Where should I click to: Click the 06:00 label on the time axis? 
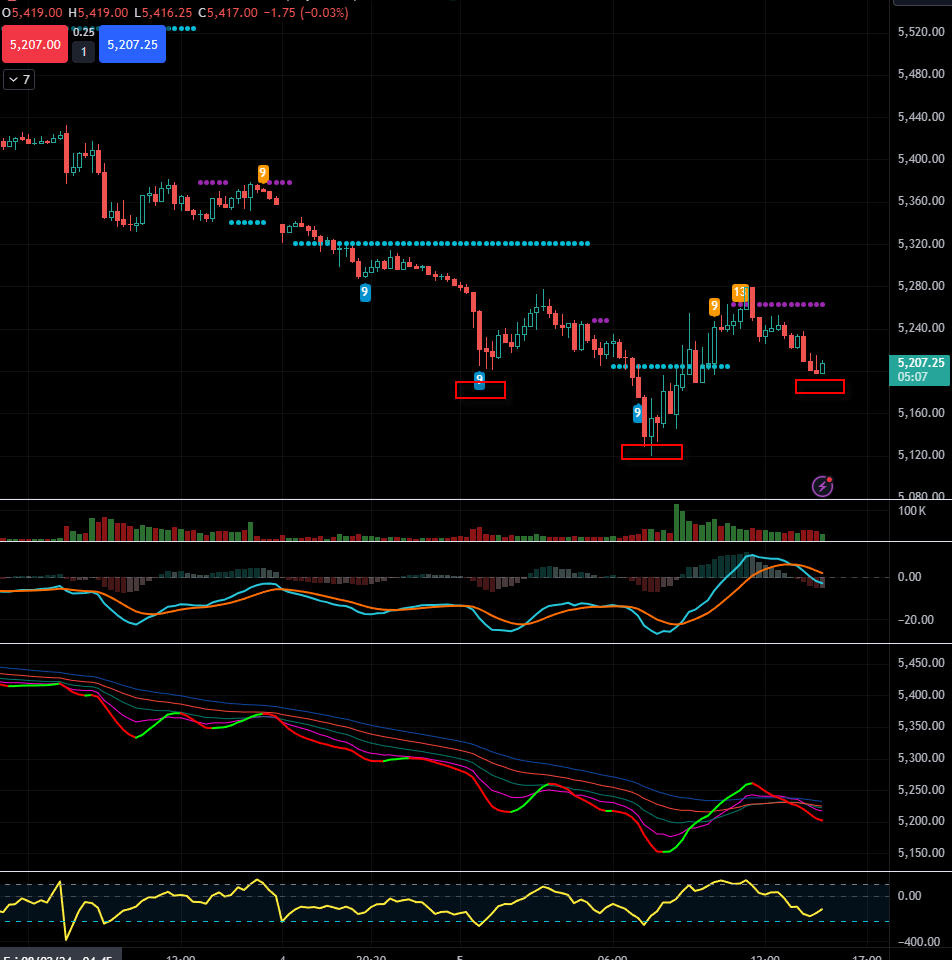[611, 956]
